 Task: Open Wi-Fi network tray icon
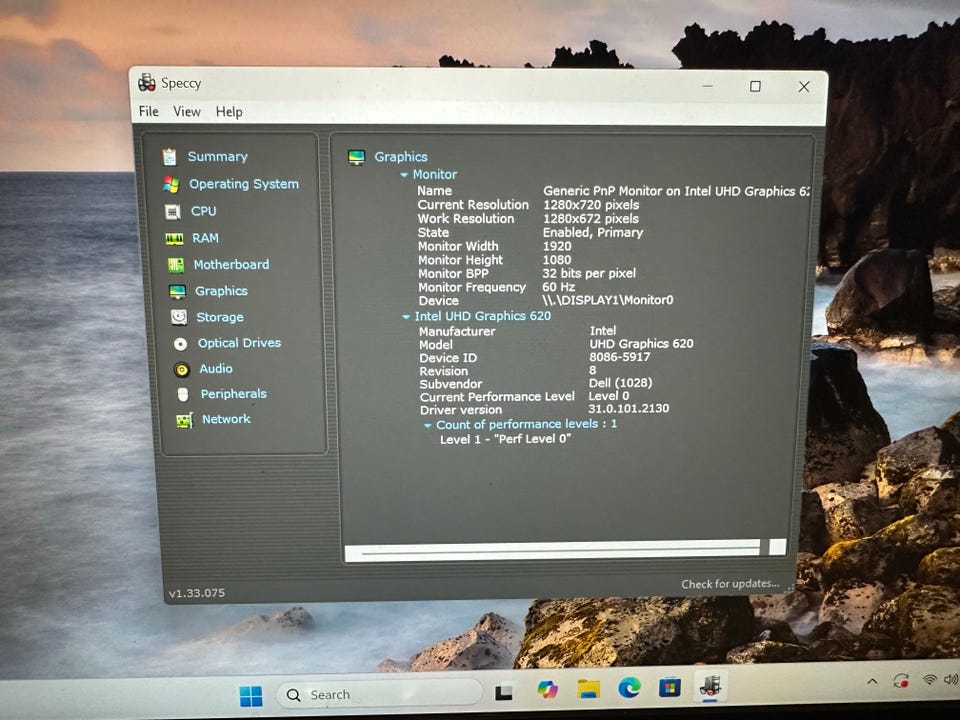click(x=930, y=679)
